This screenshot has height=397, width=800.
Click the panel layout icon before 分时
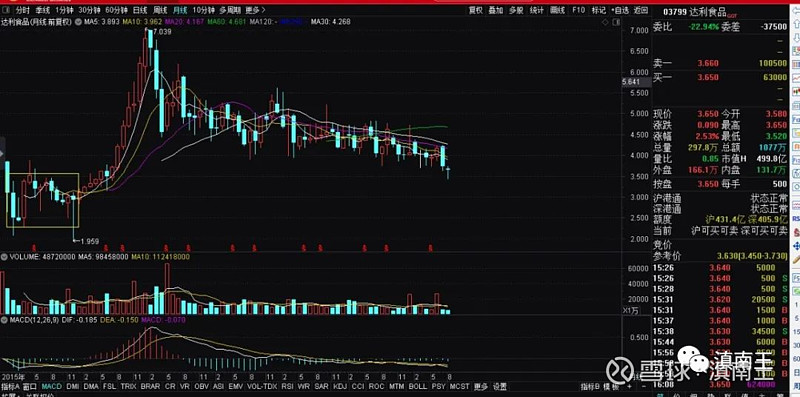pos(5,10)
